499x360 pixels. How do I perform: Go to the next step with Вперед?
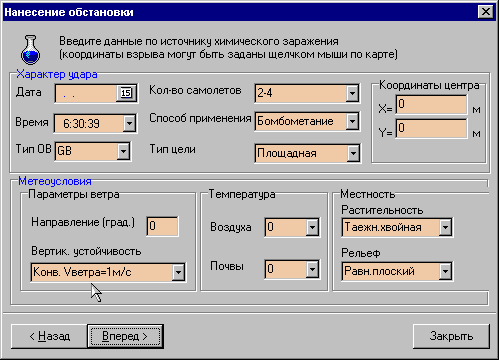point(125,336)
